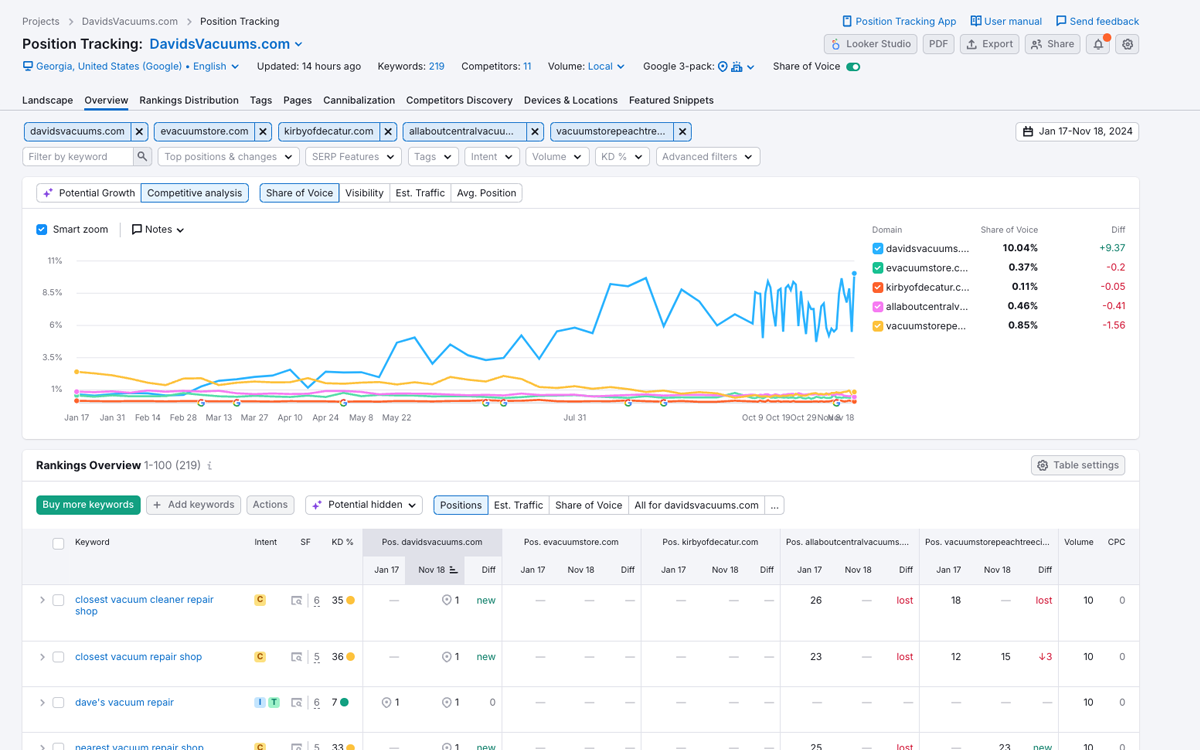This screenshot has width=1200, height=750.
Task: Uncheck the Smart zoom checkbox
Action: tap(42, 230)
